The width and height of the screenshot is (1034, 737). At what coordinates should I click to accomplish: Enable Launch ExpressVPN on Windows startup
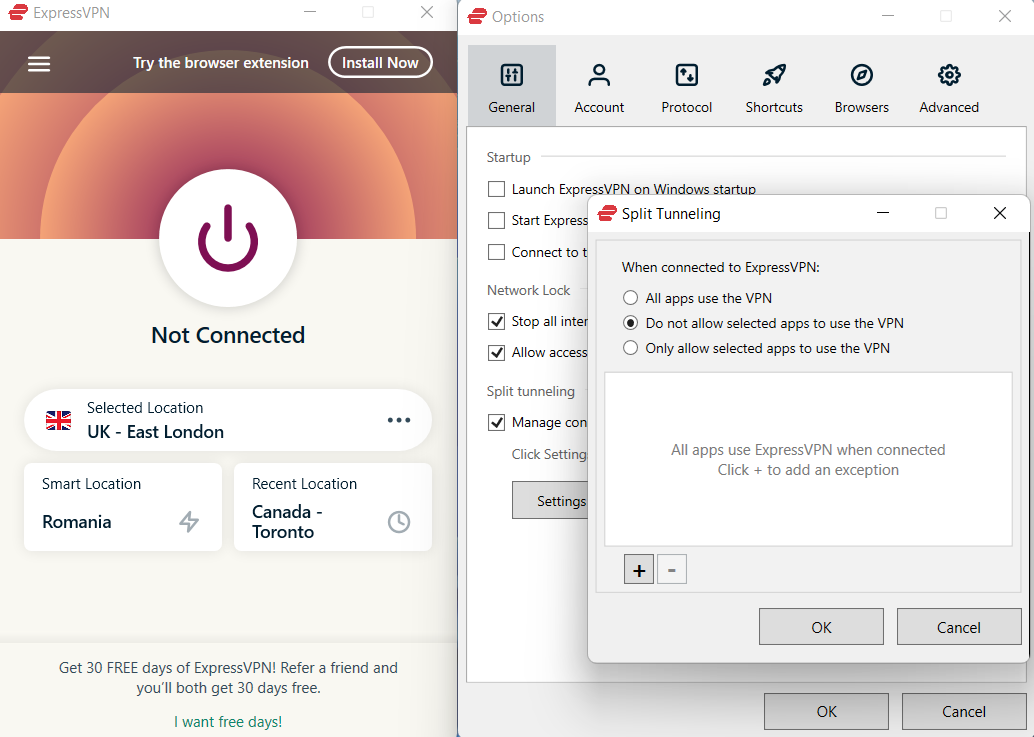(x=497, y=189)
